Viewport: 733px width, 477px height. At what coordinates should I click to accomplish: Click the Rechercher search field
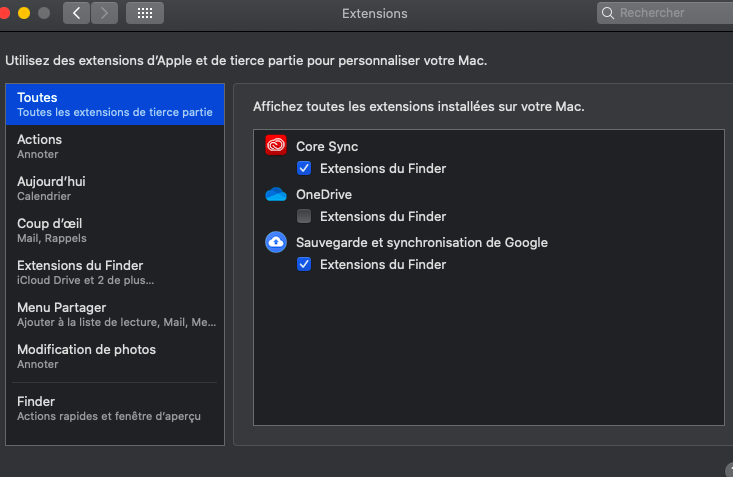pyautogui.click(x=670, y=14)
